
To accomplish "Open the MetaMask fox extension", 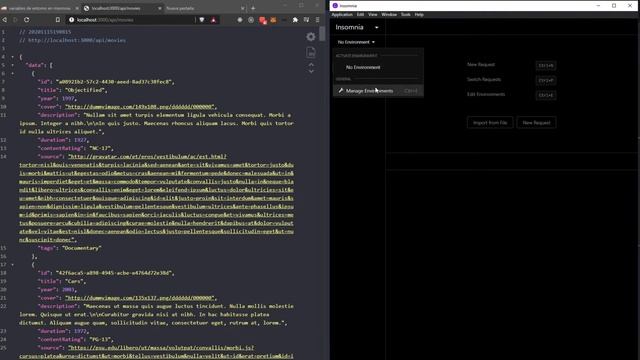I will [x=273, y=20].
